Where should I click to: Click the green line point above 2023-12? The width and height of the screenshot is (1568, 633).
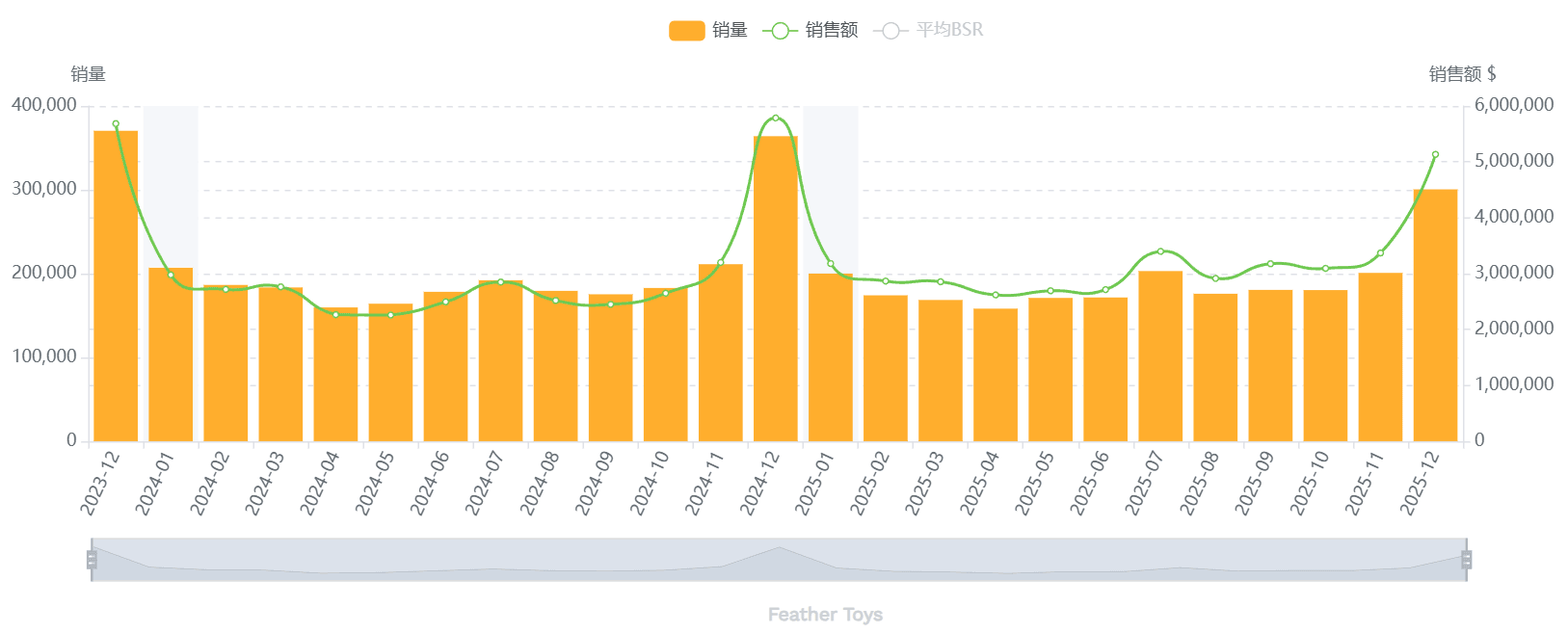pos(116,124)
